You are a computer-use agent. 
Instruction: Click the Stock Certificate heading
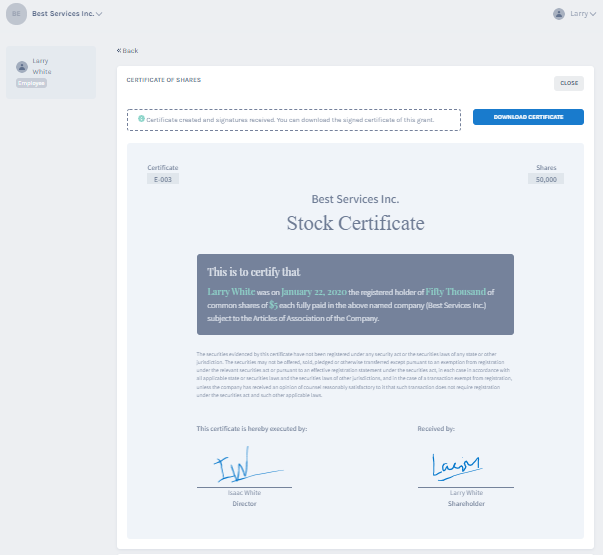(x=355, y=223)
